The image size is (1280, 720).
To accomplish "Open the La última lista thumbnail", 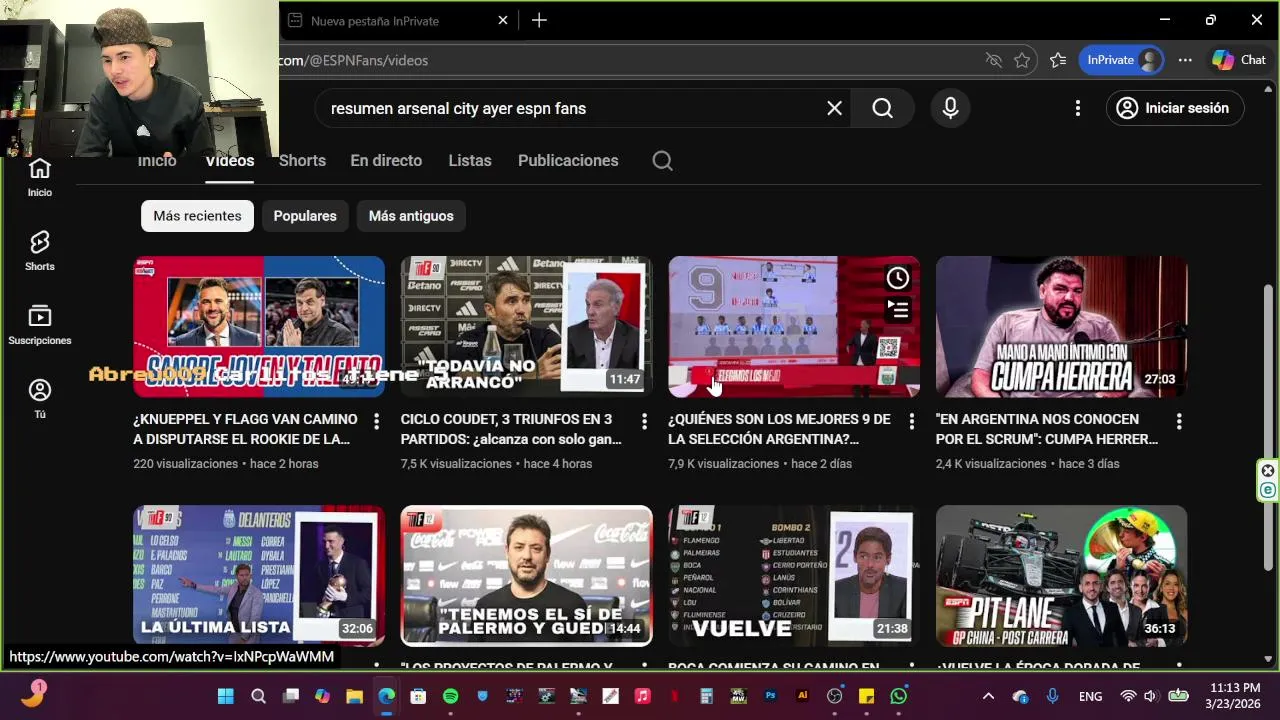I will point(259,576).
